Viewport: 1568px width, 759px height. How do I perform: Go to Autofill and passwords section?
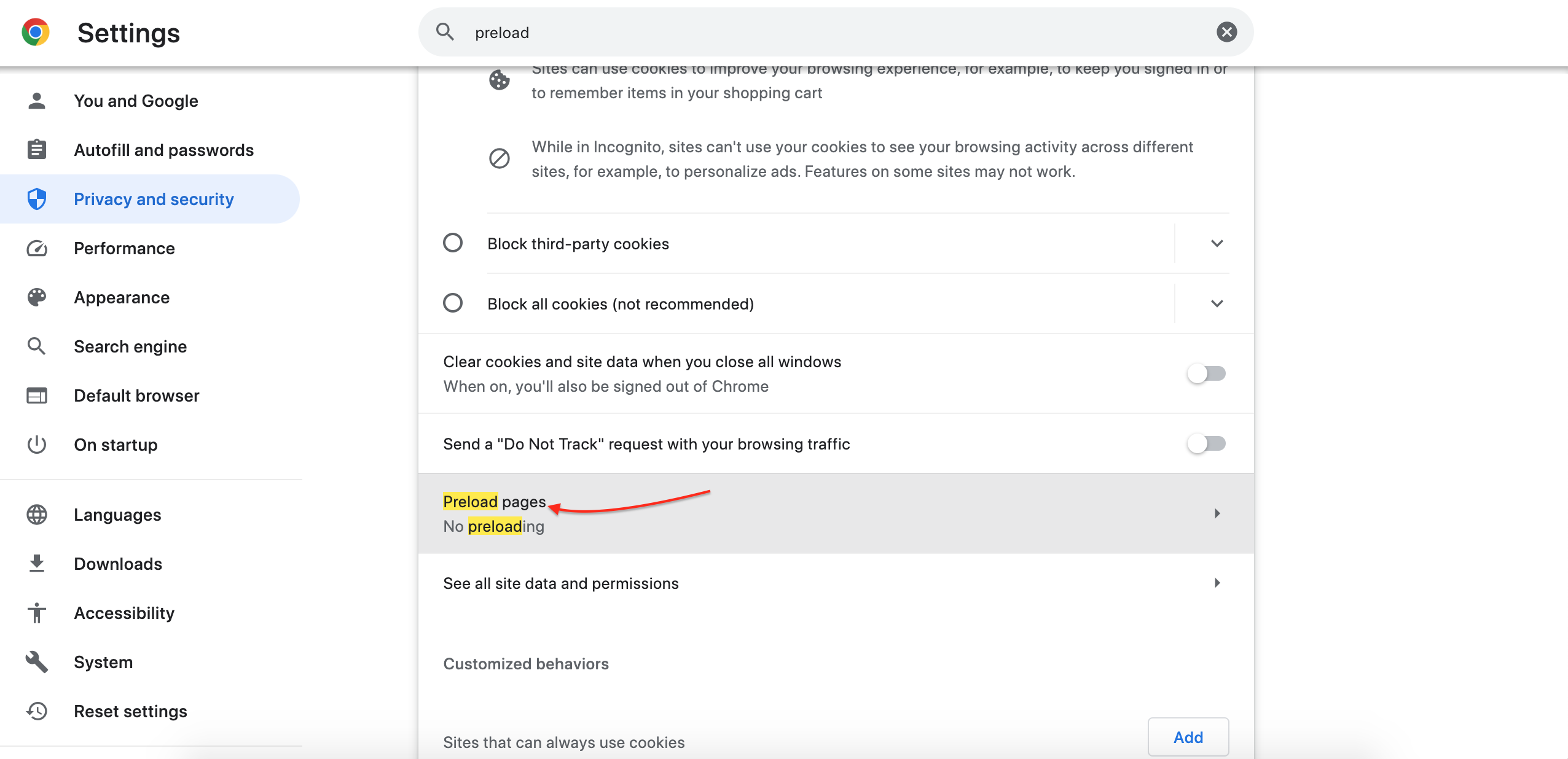(163, 150)
